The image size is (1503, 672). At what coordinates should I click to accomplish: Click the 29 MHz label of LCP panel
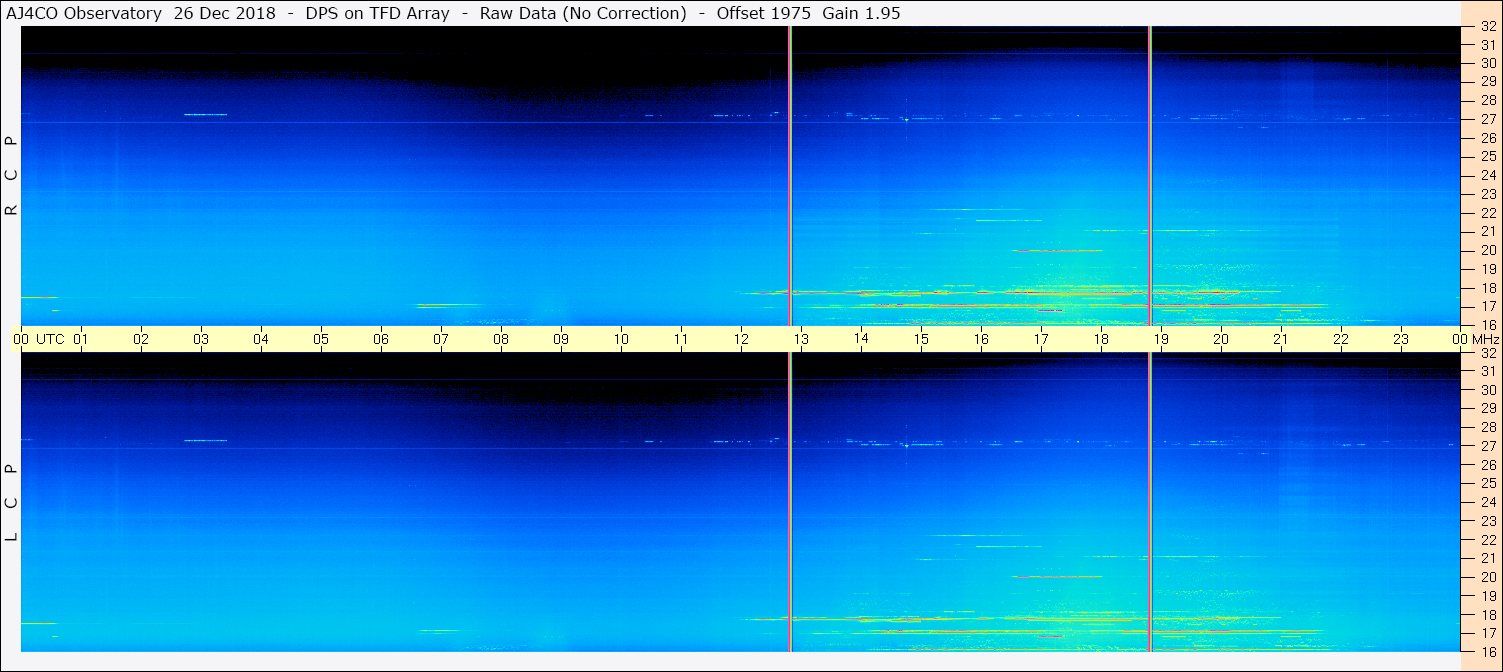coord(1488,409)
